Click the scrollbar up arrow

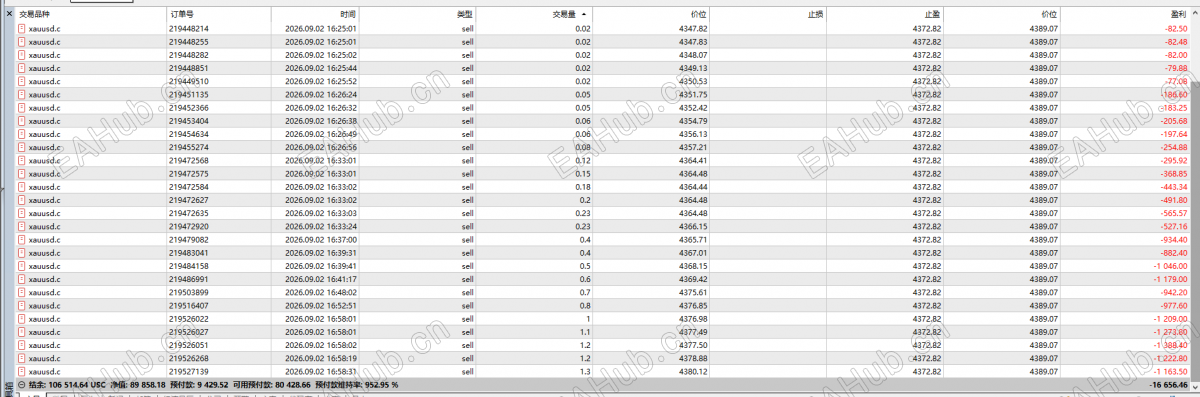tap(1195, 14)
